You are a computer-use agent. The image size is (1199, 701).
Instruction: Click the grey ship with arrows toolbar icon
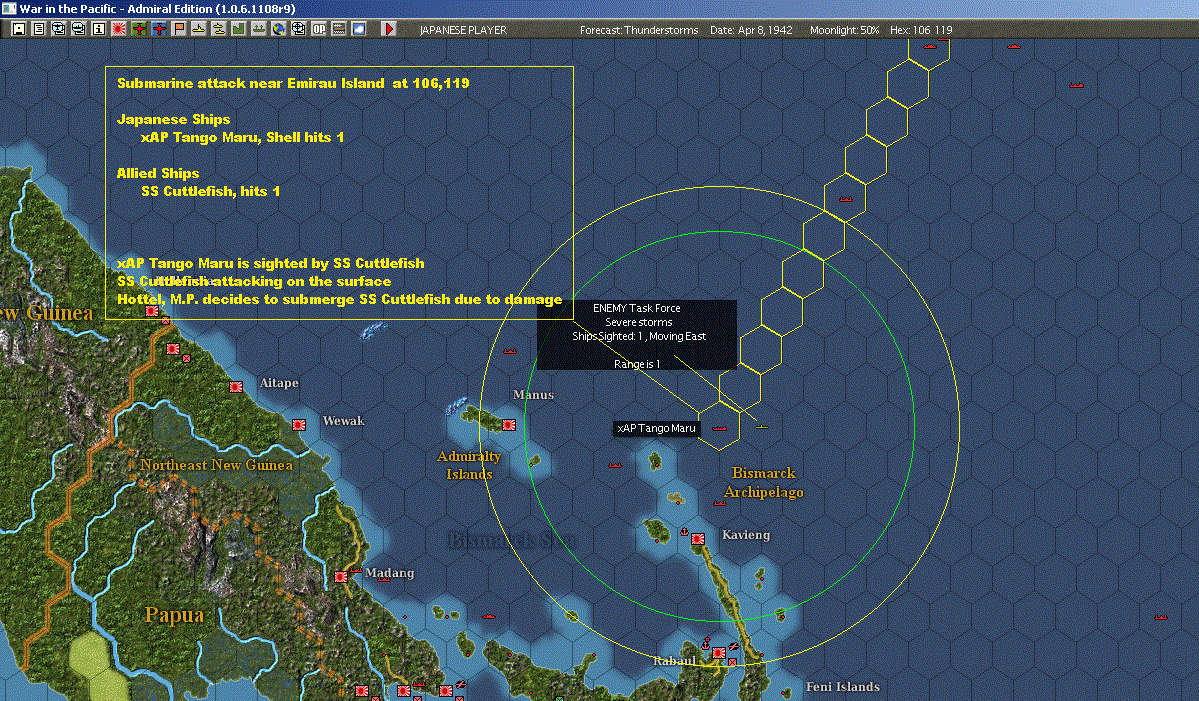coord(258,29)
